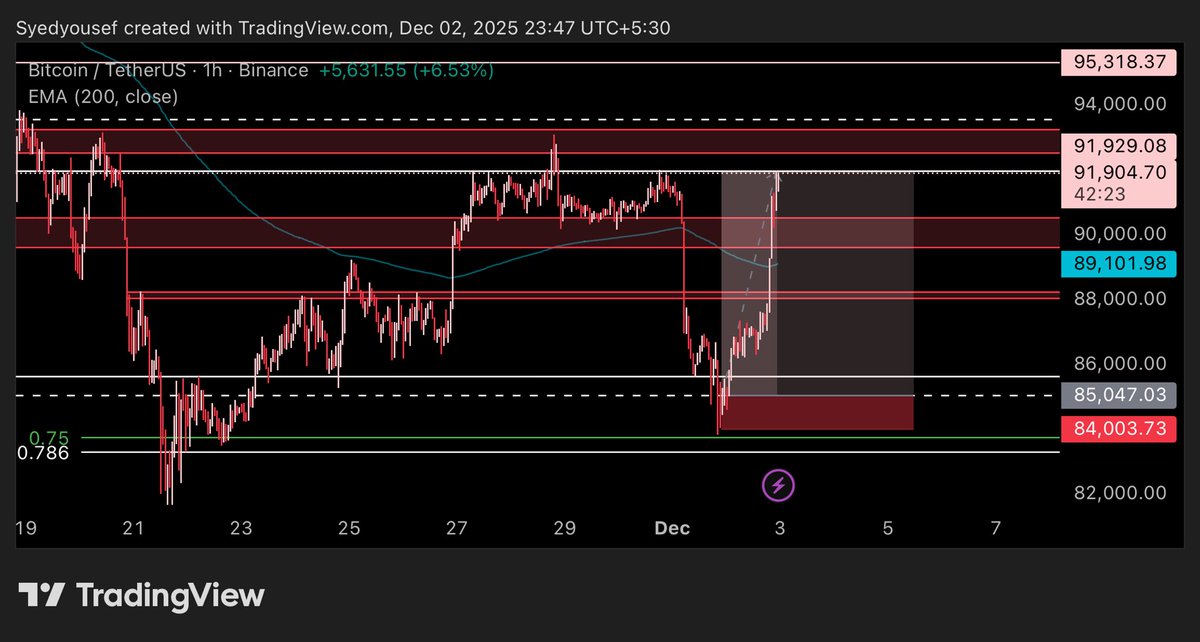Click the purple lightning bolt event icon
Viewport: 1200px width, 642px height.
coord(779,487)
